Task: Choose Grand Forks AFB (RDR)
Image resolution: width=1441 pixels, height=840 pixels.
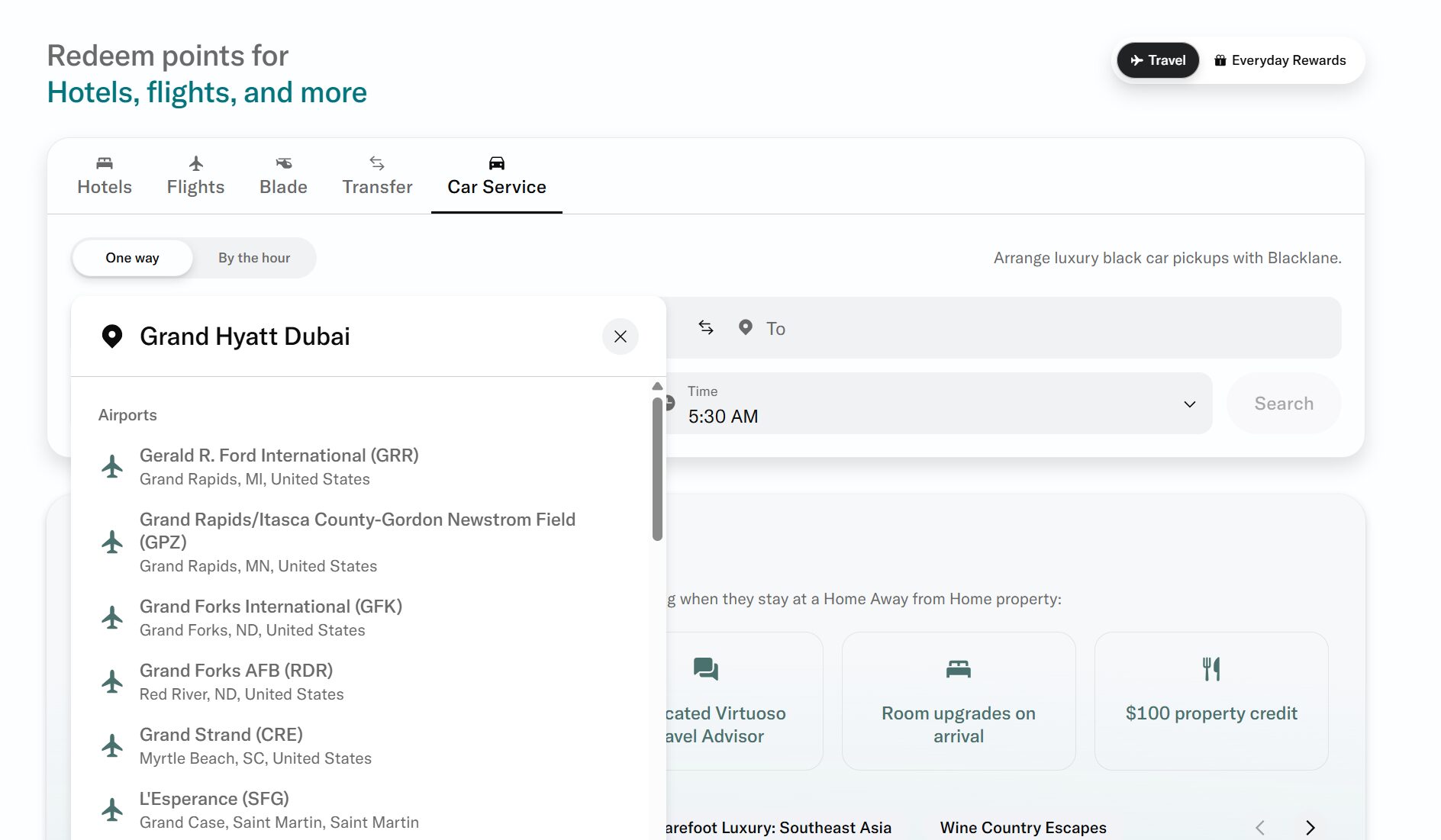Action: coord(359,681)
